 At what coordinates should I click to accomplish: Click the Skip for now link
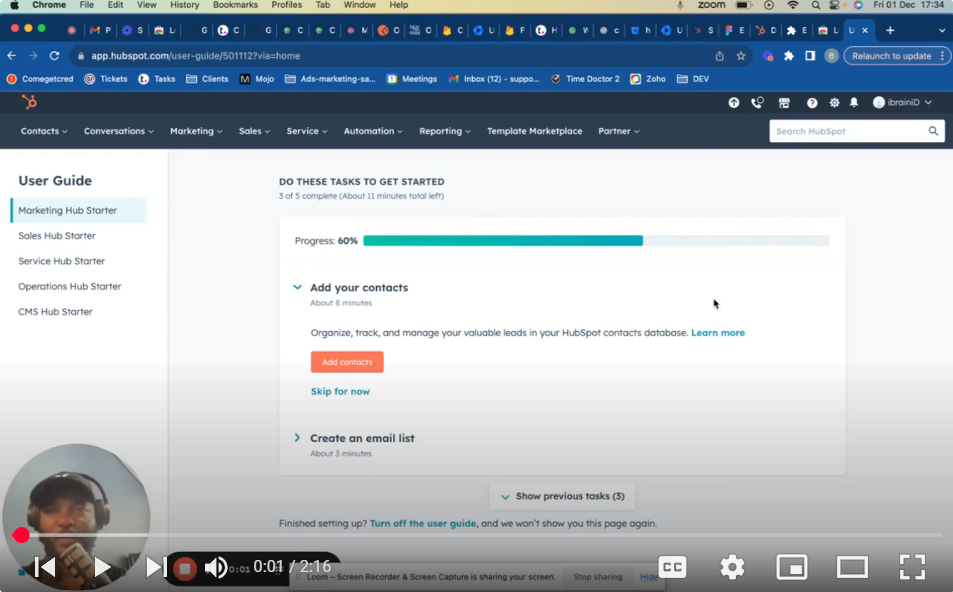point(340,391)
